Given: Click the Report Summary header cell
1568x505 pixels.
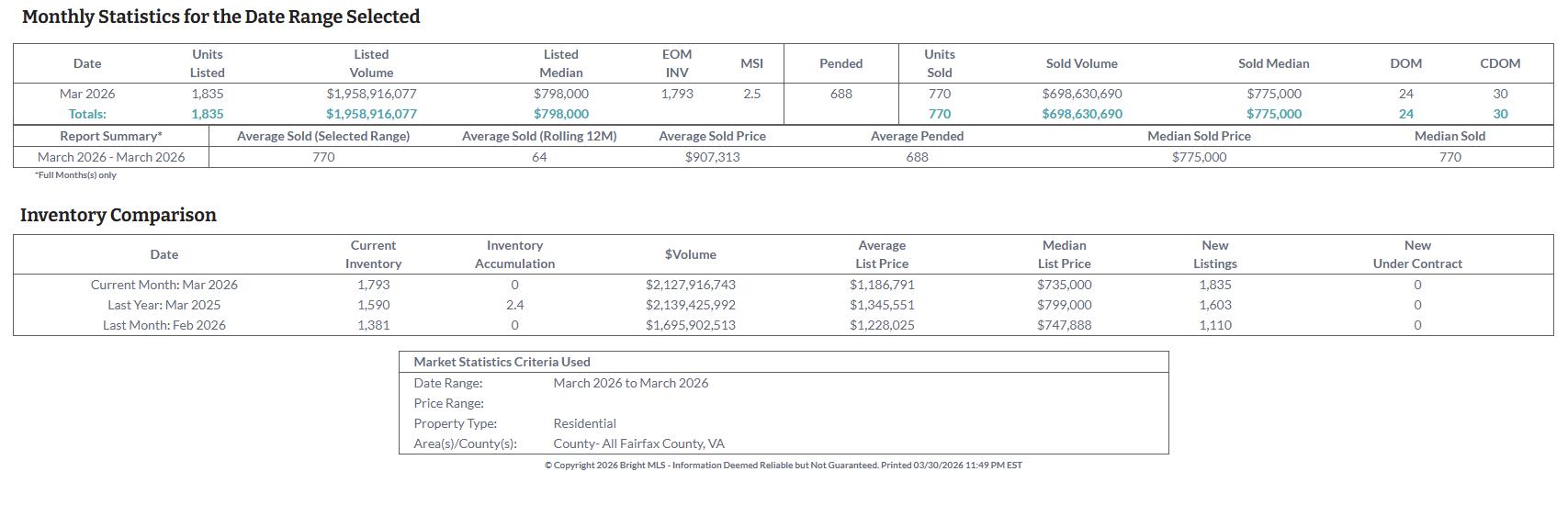Looking at the screenshot, I should [x=111, y=136].
